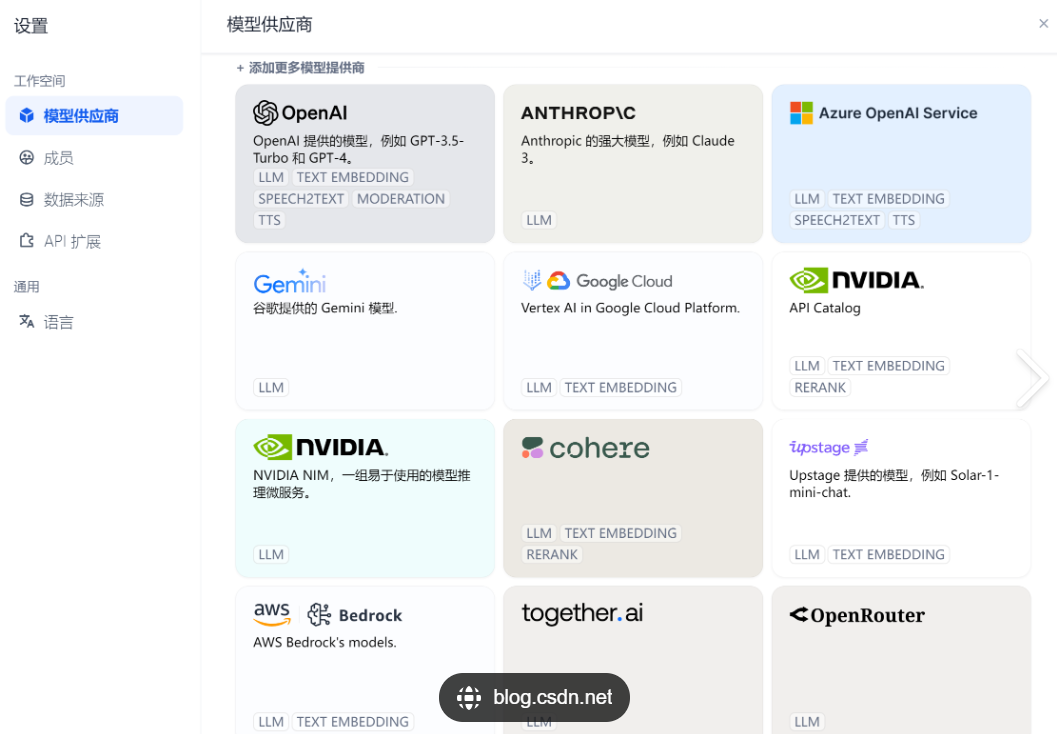Open the Google Cloud Vertex AI provider

[x=632, y=330]
